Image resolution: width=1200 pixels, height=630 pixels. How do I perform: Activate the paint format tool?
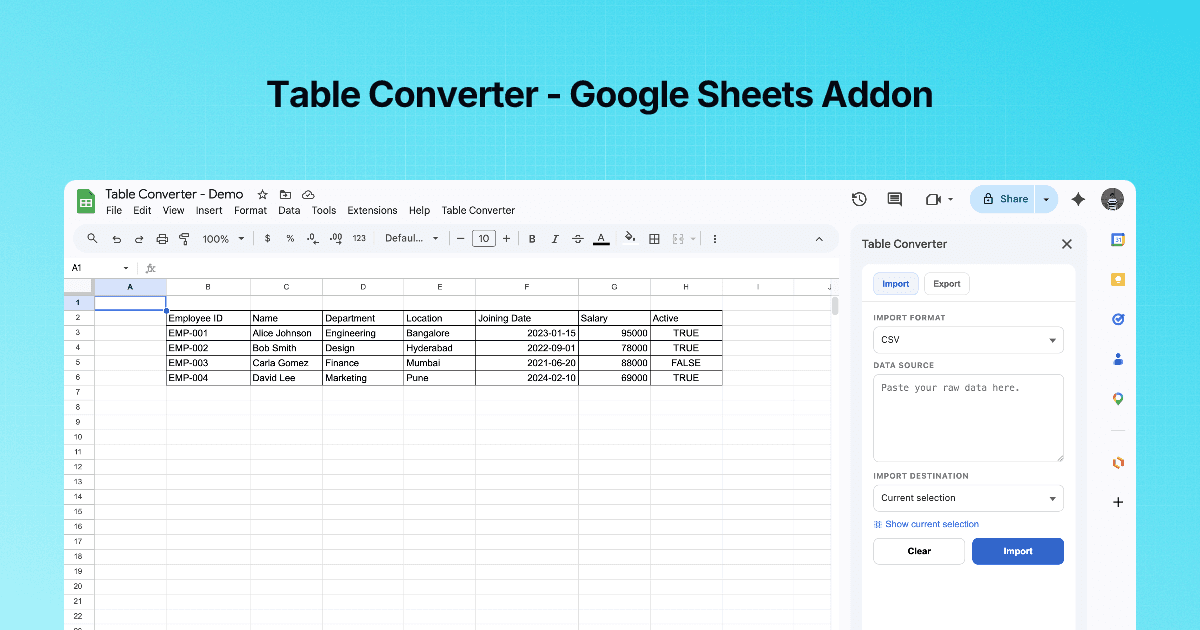(184, 239)
